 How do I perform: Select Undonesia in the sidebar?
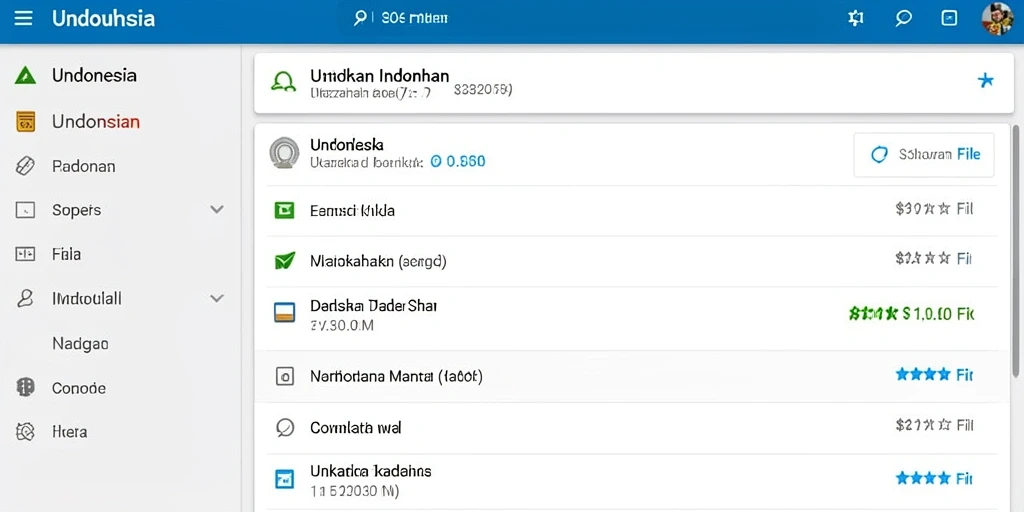[x=95, y=75]
